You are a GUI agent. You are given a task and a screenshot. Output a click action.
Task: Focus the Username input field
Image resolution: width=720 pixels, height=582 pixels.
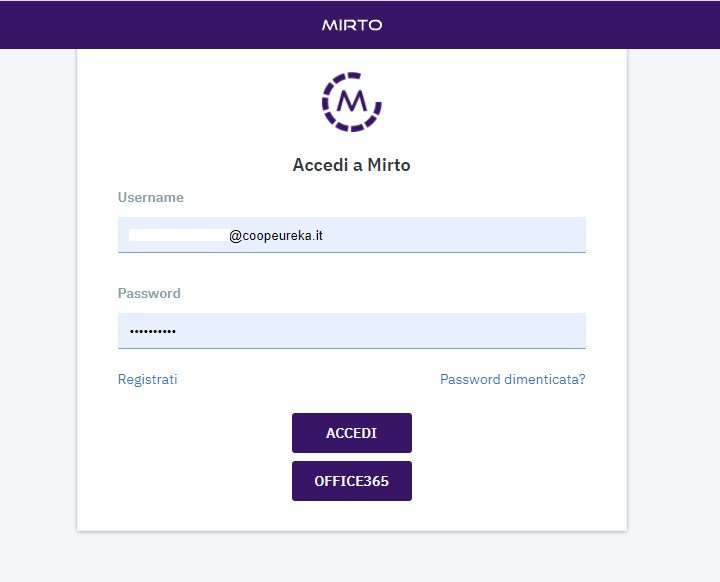[x=400, y=235]
